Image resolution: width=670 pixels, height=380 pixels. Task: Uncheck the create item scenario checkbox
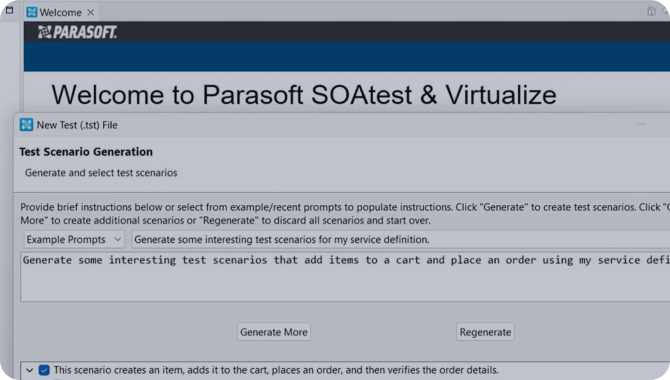(44, 370)
